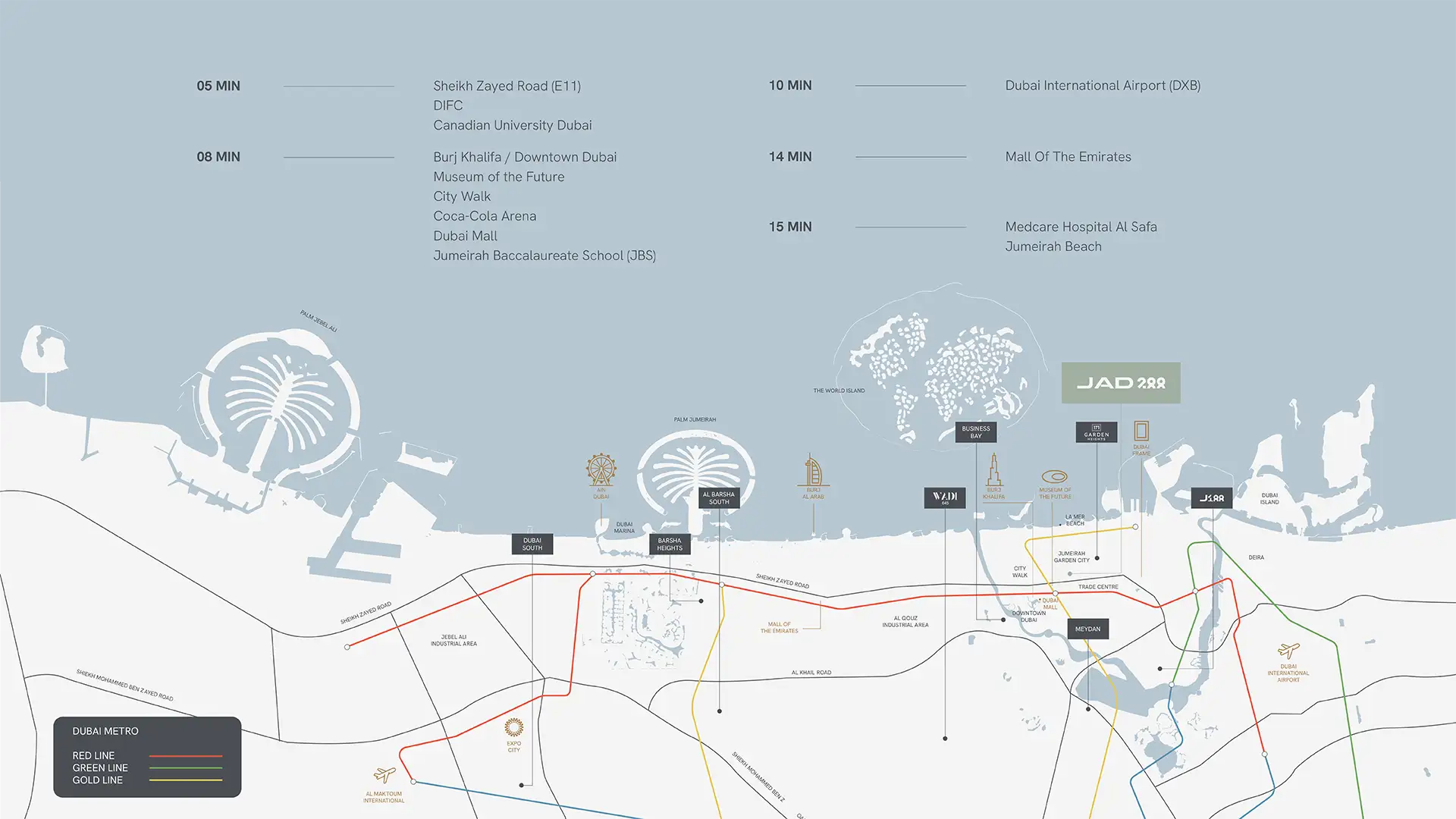Click the Mall of the Emirates label

pyautogui.click(x=779, y=628)
